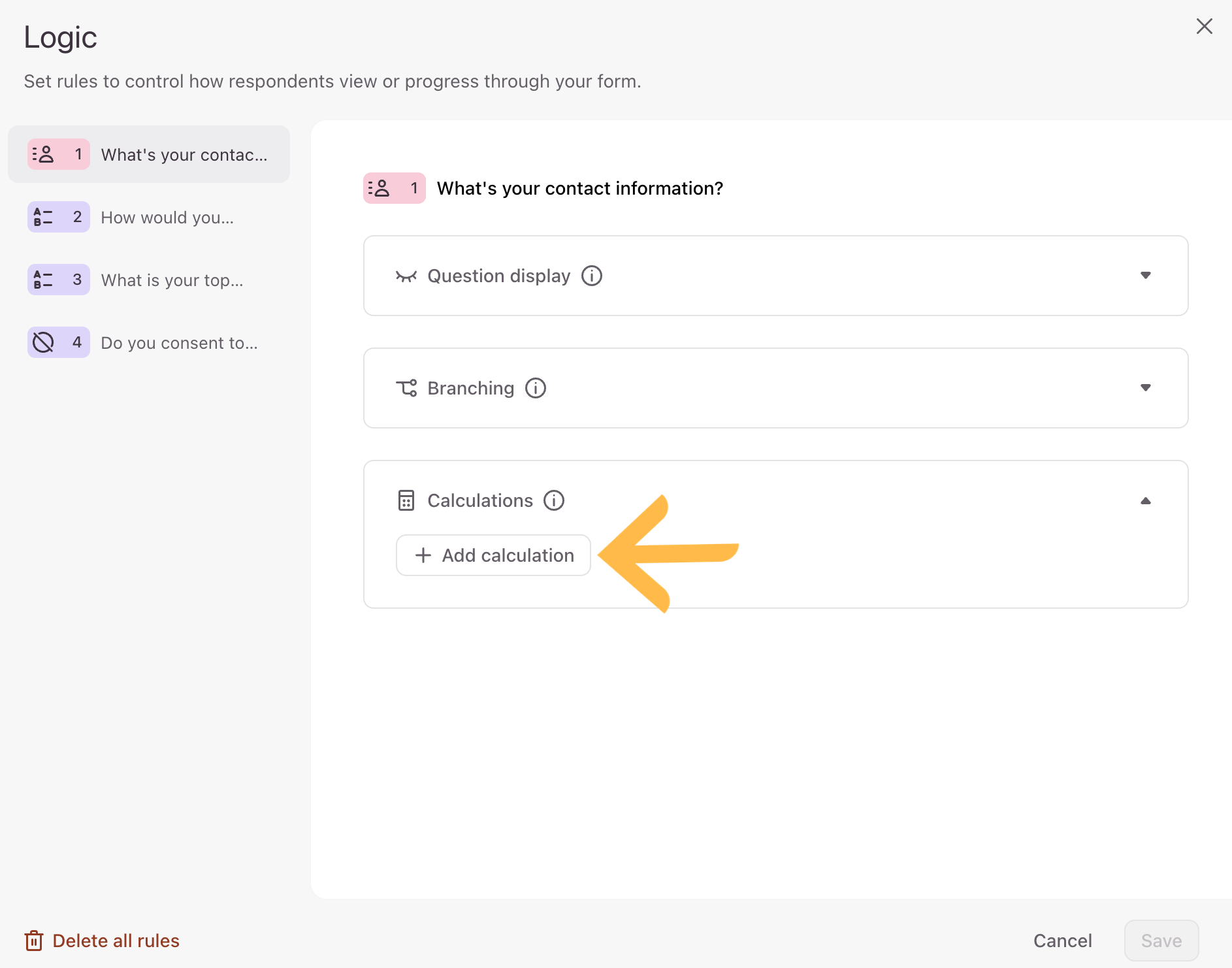
Task: Click the legal consent icon for question 4
Action: (43, 342)
